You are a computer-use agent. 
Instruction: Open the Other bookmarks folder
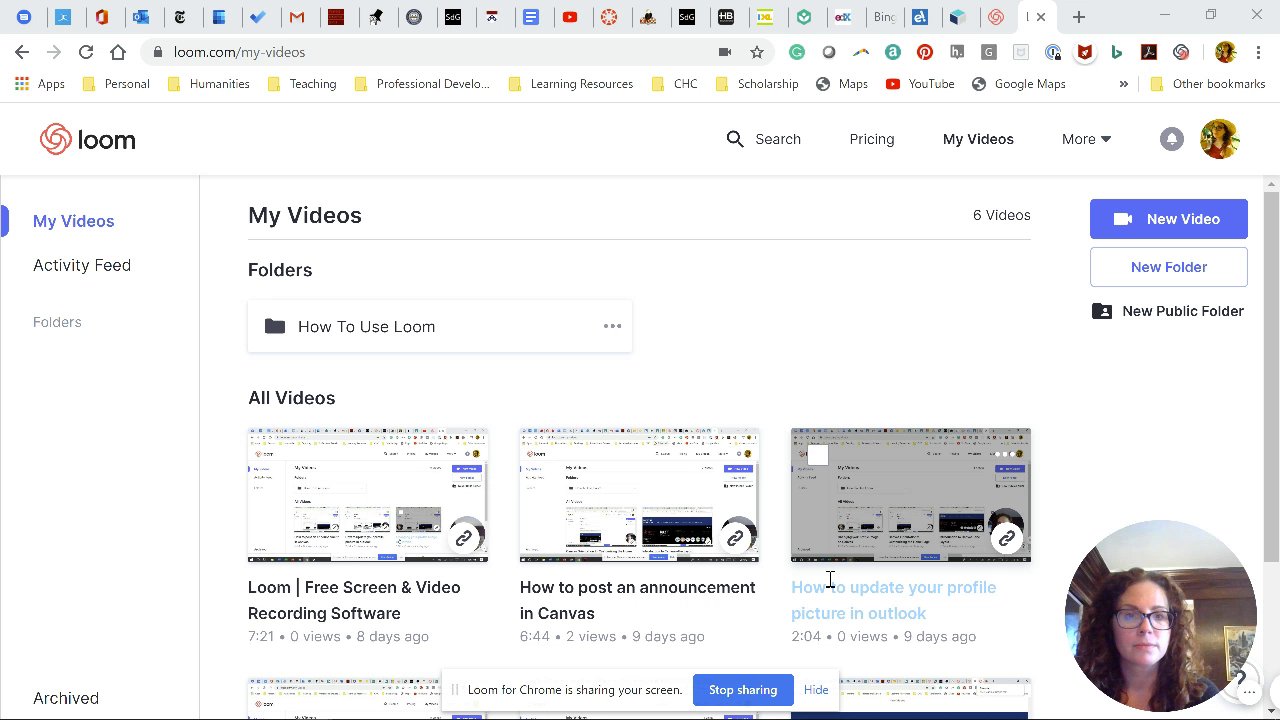tap(1208, 84)
